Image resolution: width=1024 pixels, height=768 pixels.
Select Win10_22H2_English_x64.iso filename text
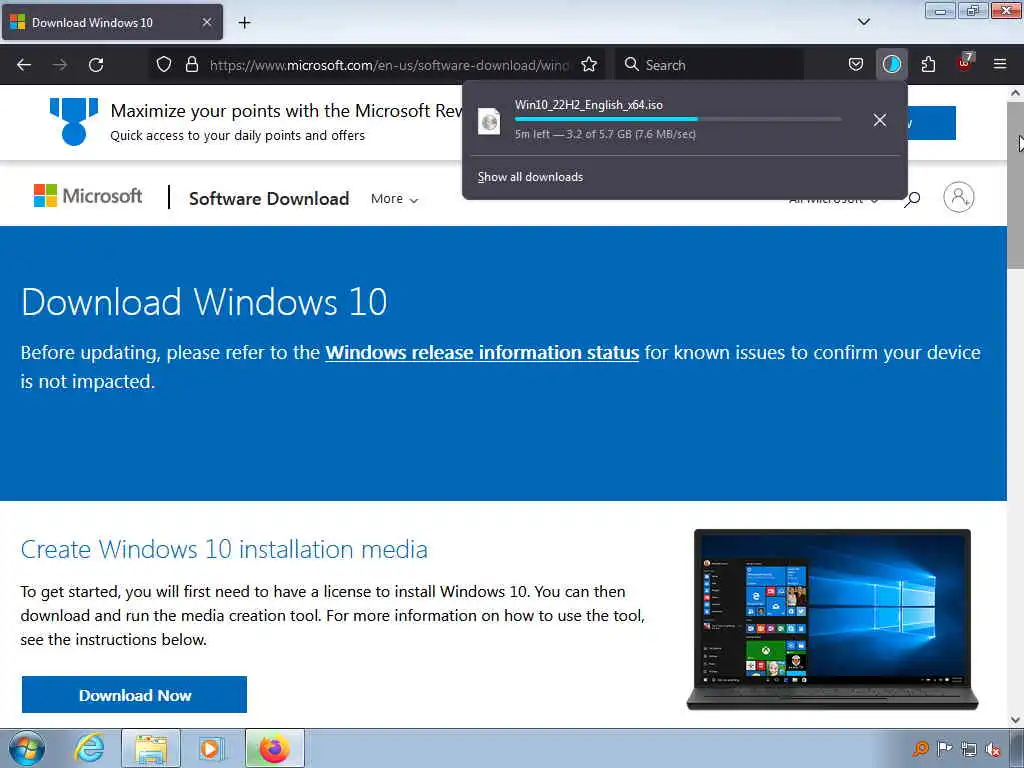[588, 105]
